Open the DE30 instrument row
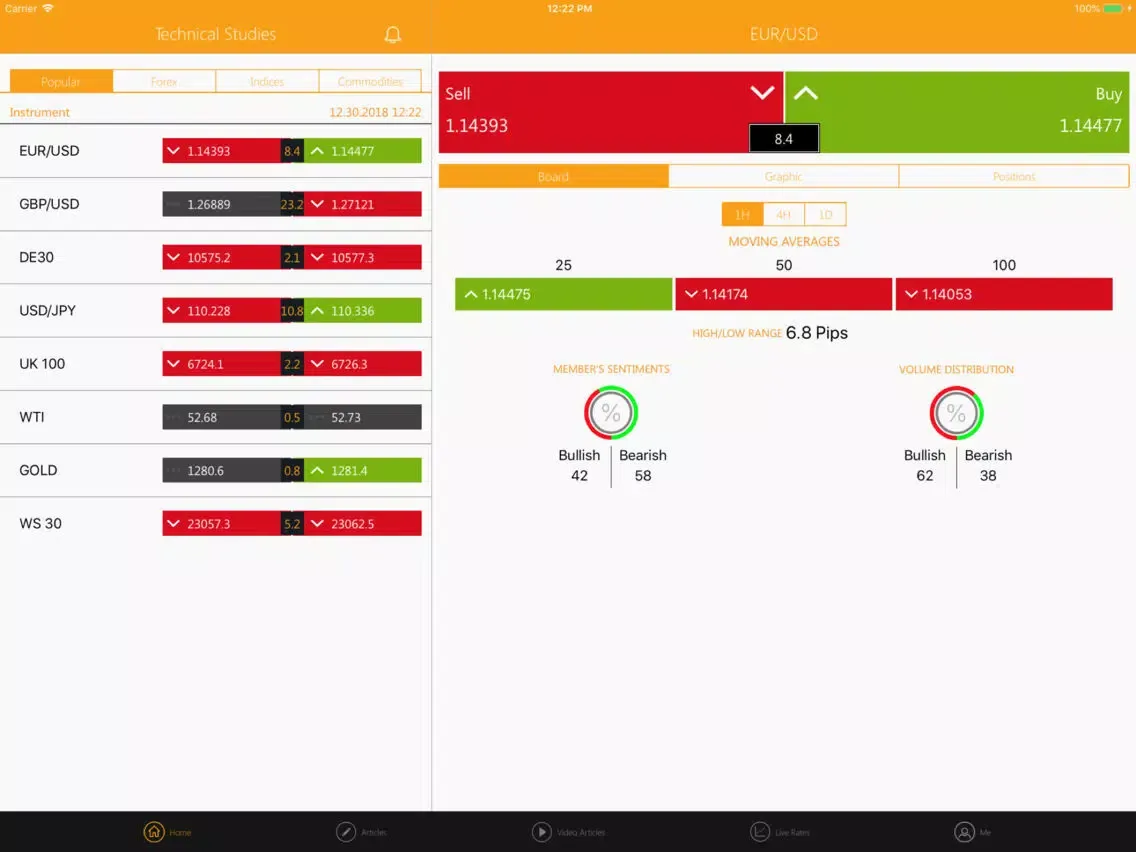 216,257
